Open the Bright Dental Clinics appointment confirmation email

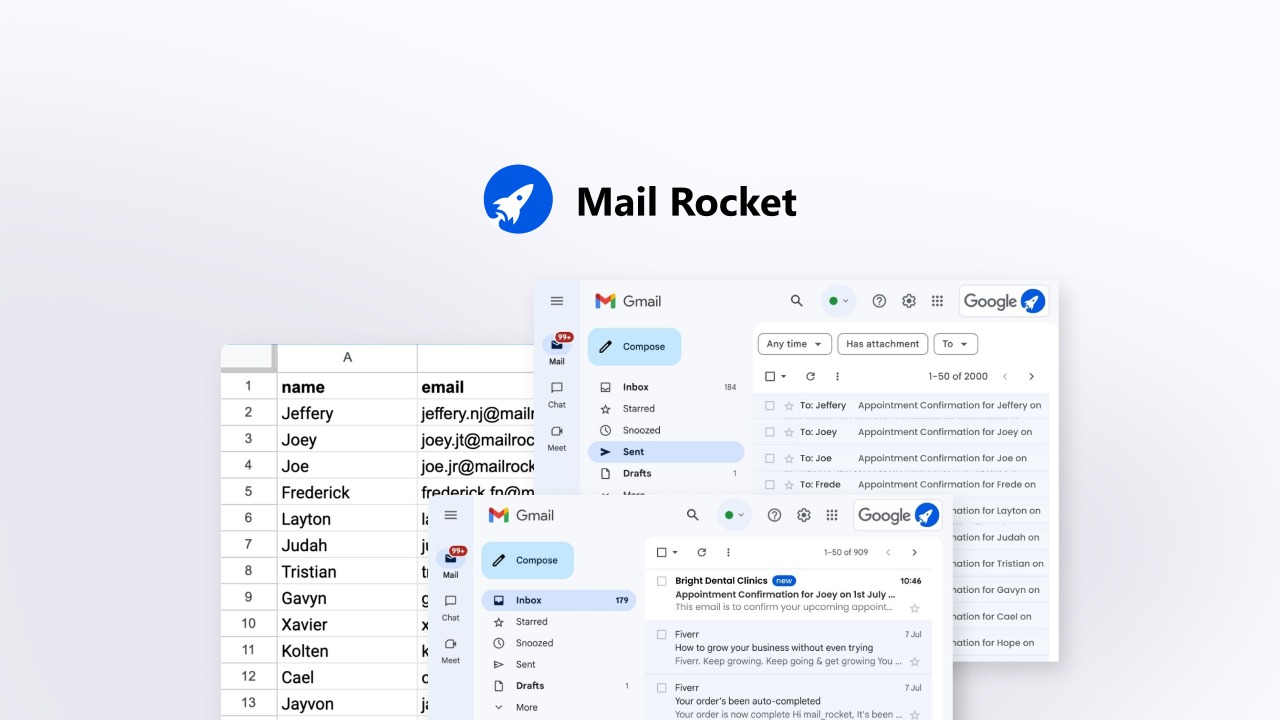coord(788,594)
